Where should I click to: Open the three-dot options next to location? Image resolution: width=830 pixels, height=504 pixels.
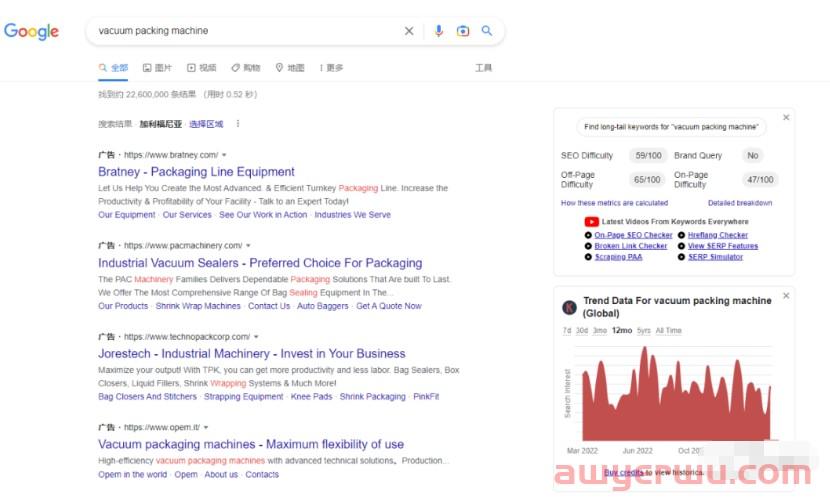coord(238,124)
